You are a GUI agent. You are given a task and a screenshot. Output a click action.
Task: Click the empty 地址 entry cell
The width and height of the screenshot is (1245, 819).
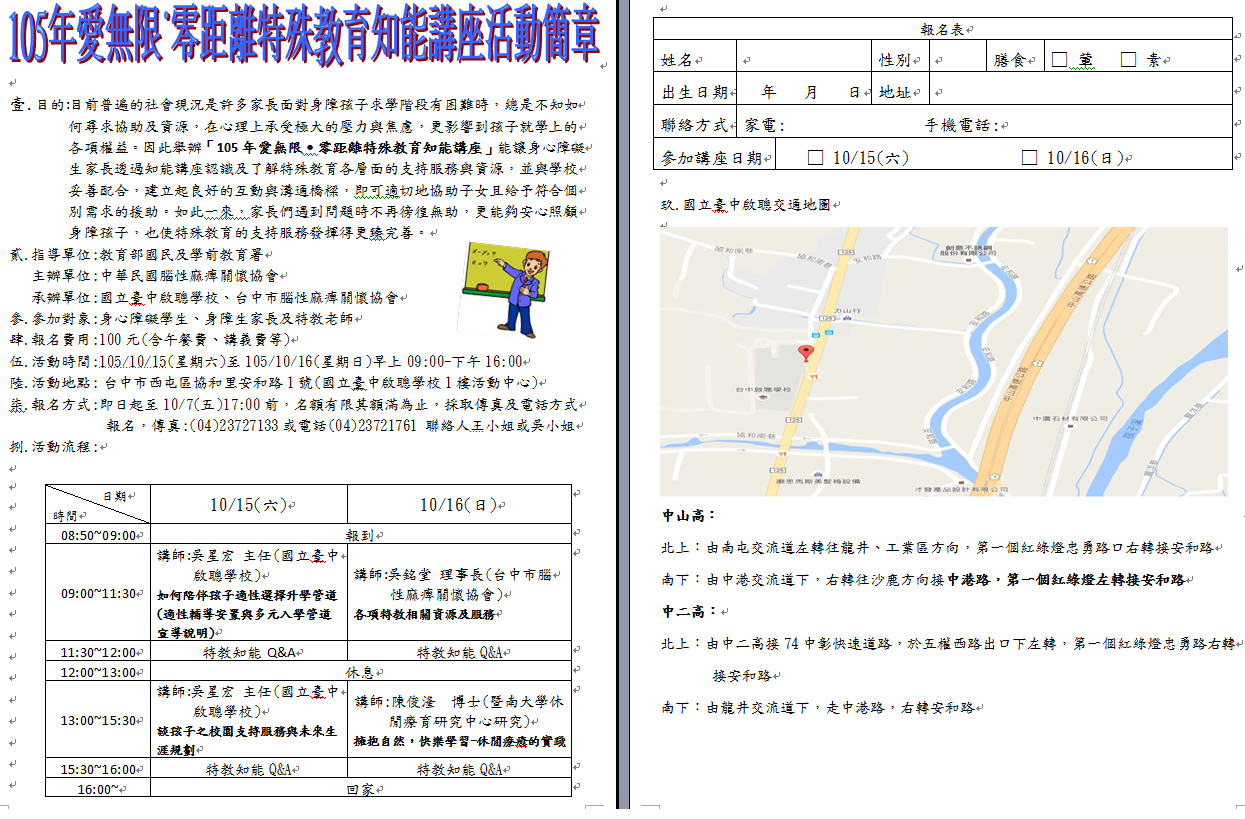(x=1080, y=93)
